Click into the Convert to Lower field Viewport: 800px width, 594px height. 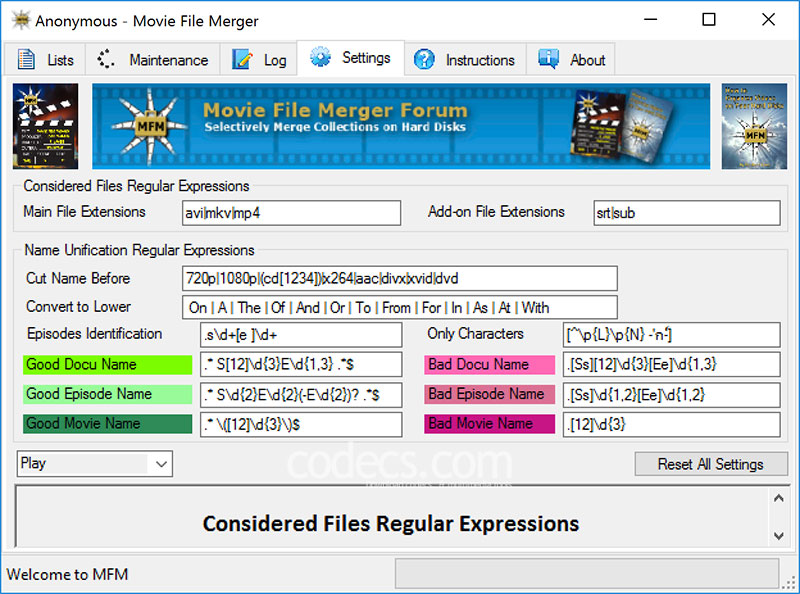(399, 308)
